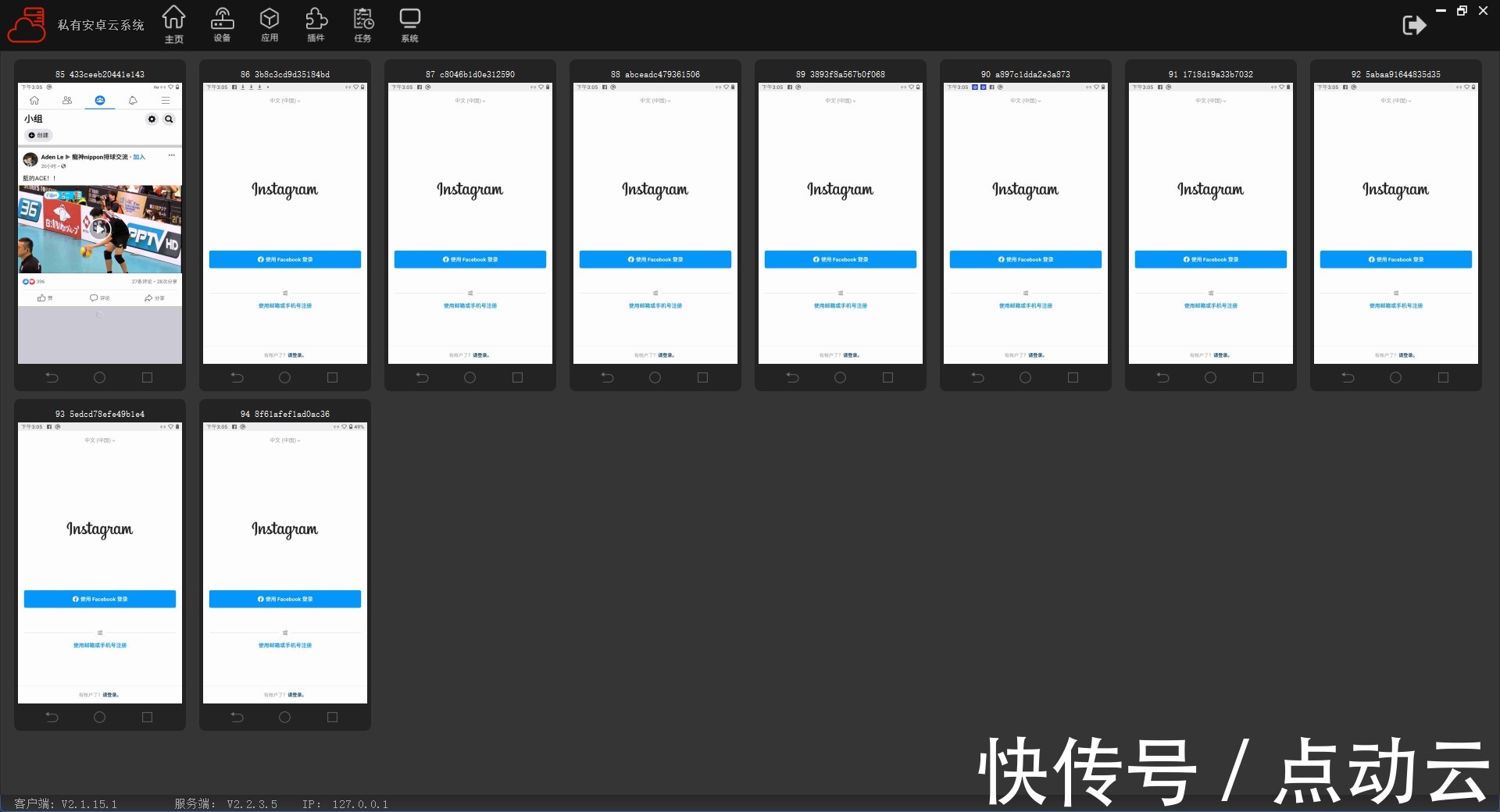
Task: Expand language dropdown on device 86
Action: [285, 101]
